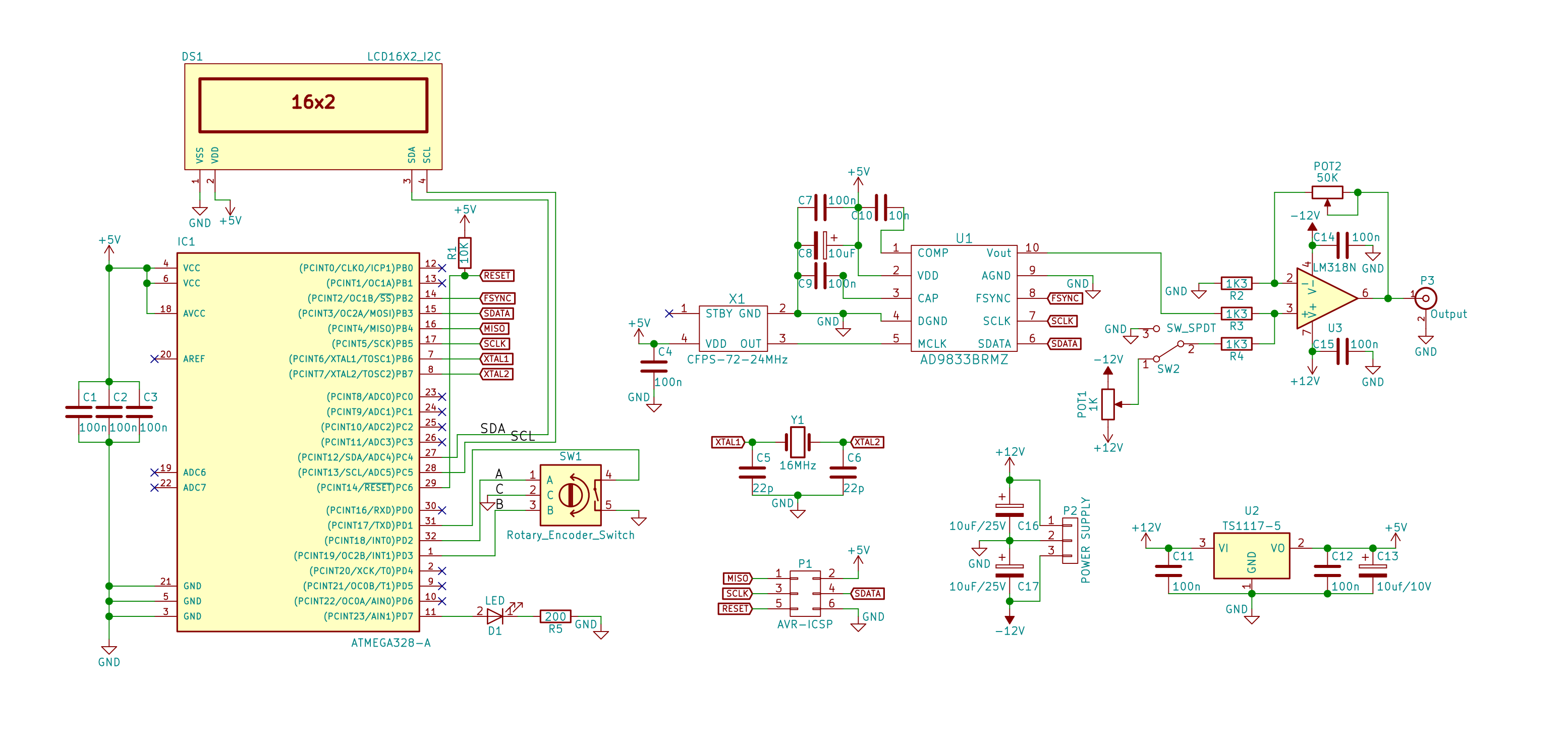
Task: Click the 16MHz crystal Y1 symbol
Action: click(798, 442)
